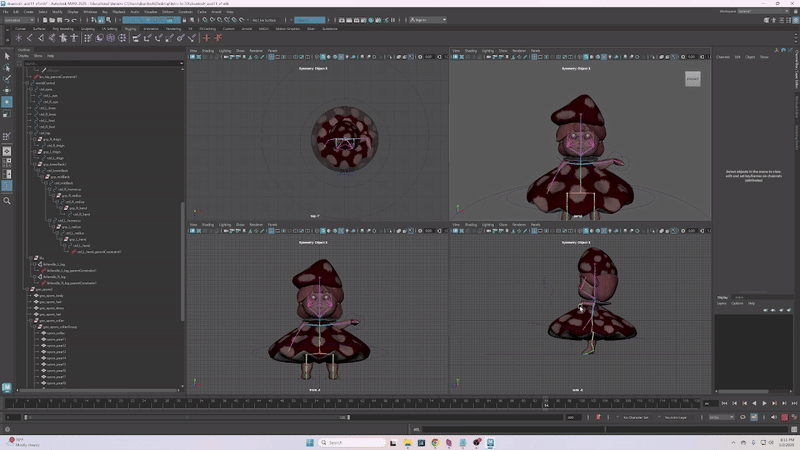Click the ViewCube in the perspective viewport
The image size is (800, 450).
[x=692, y=78]
